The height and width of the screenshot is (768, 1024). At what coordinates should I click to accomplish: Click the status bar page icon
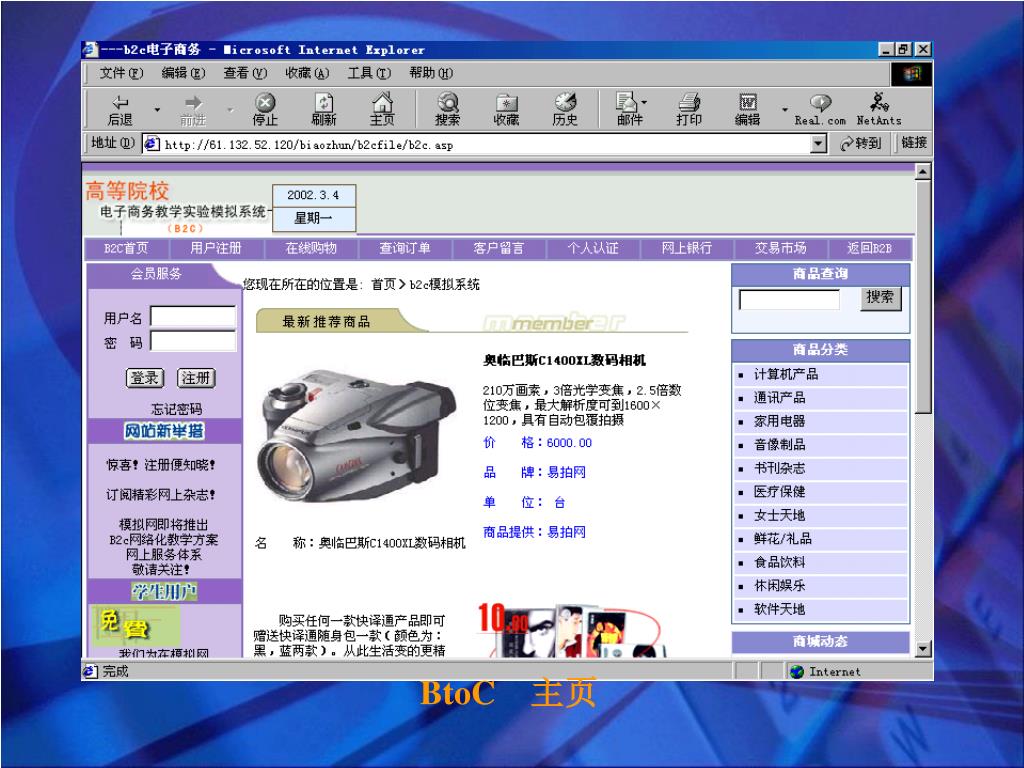point(90,671)
